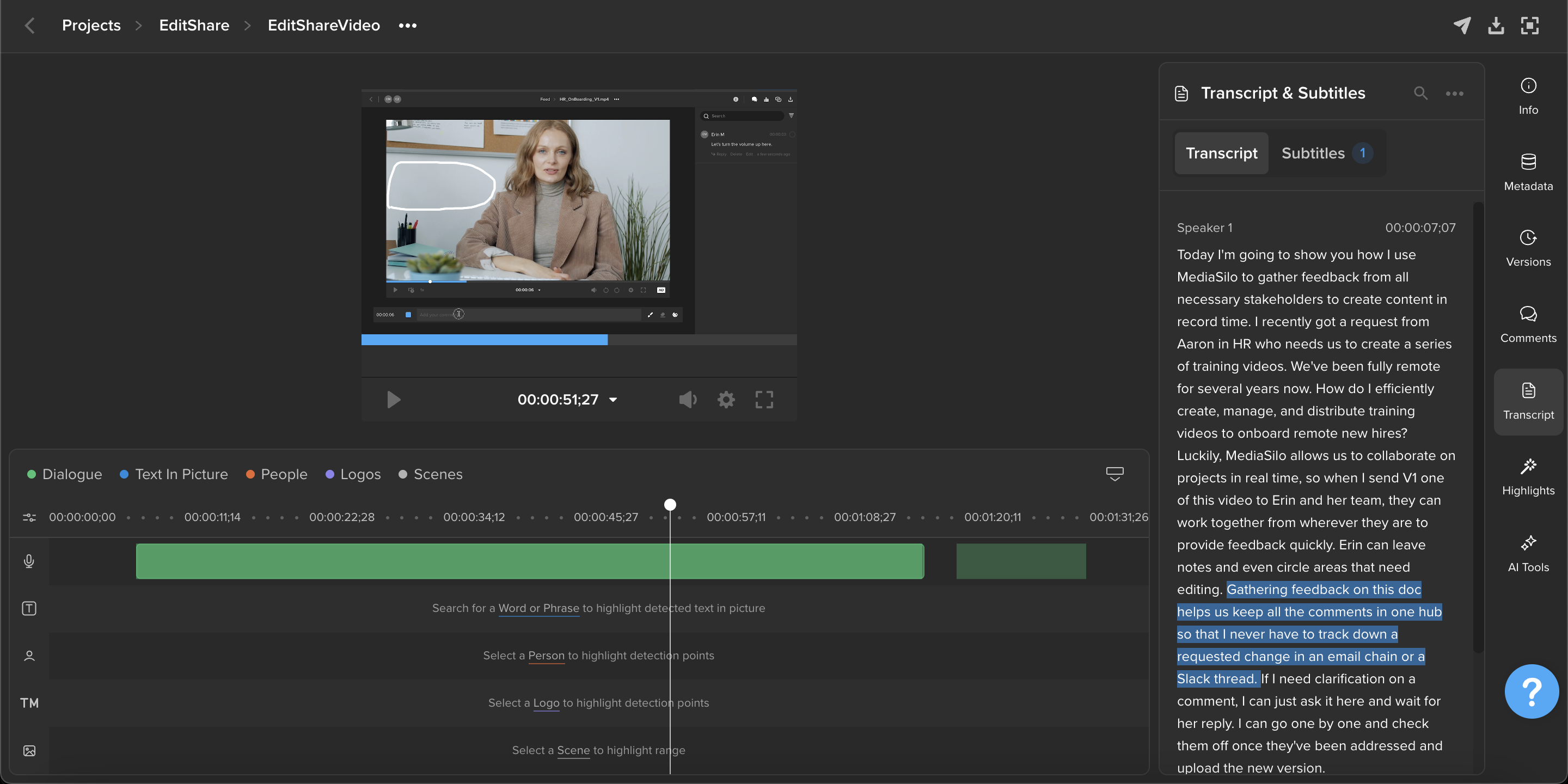Open the EditShareVideo more options menu
The height and width of the screenshot is (784, 1568).
(407, 26)
